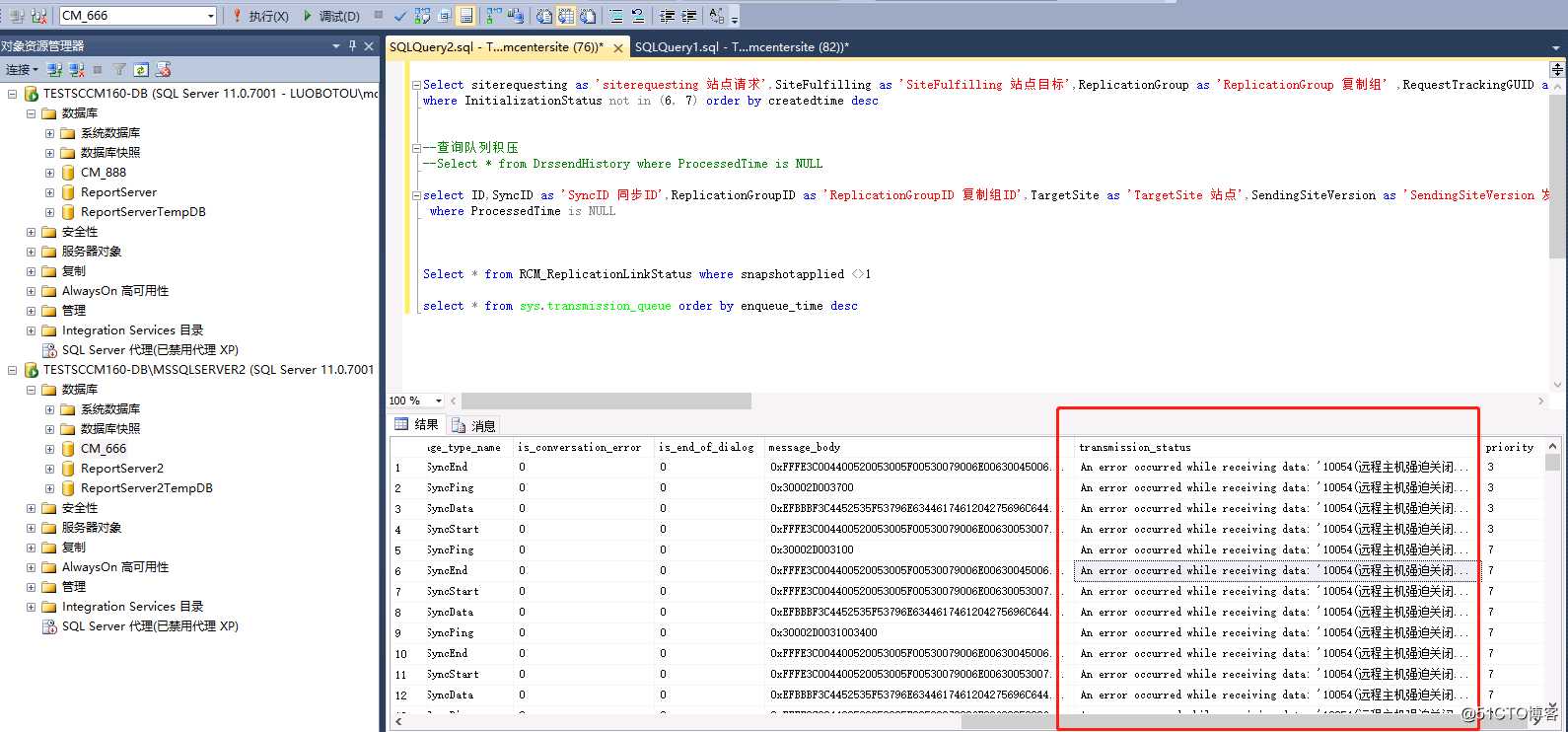Open the 连接 dropdown in Object Explorer
This screenshot has width=1568, height=732.
(22, 69)
